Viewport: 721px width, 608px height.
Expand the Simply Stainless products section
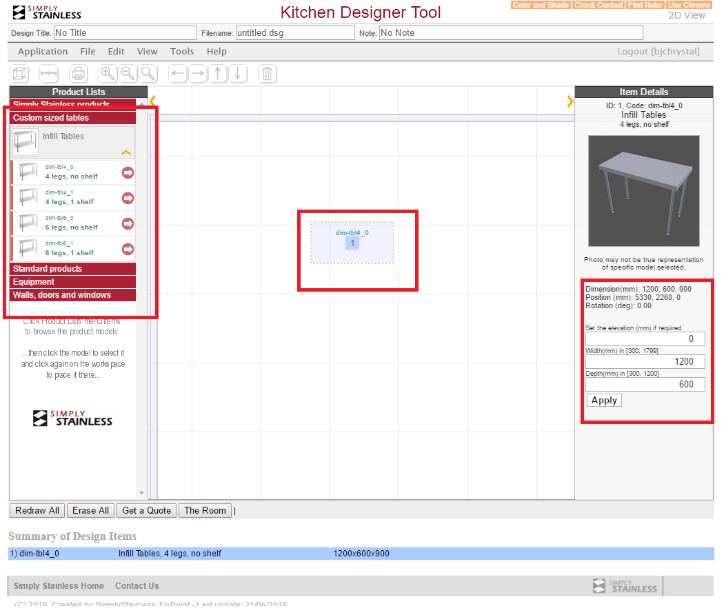[73, 103]
